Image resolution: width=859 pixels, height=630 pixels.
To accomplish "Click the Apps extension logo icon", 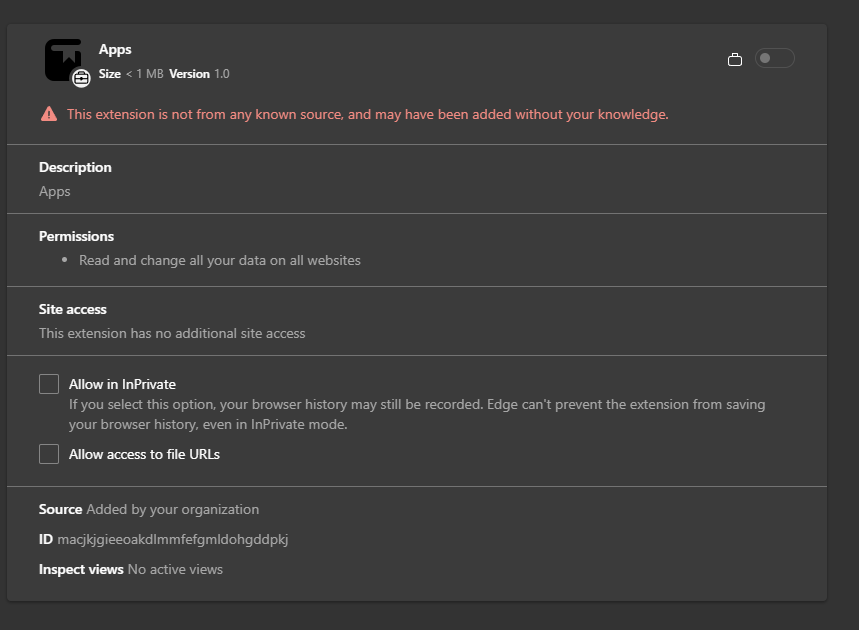I will (63, 60).
